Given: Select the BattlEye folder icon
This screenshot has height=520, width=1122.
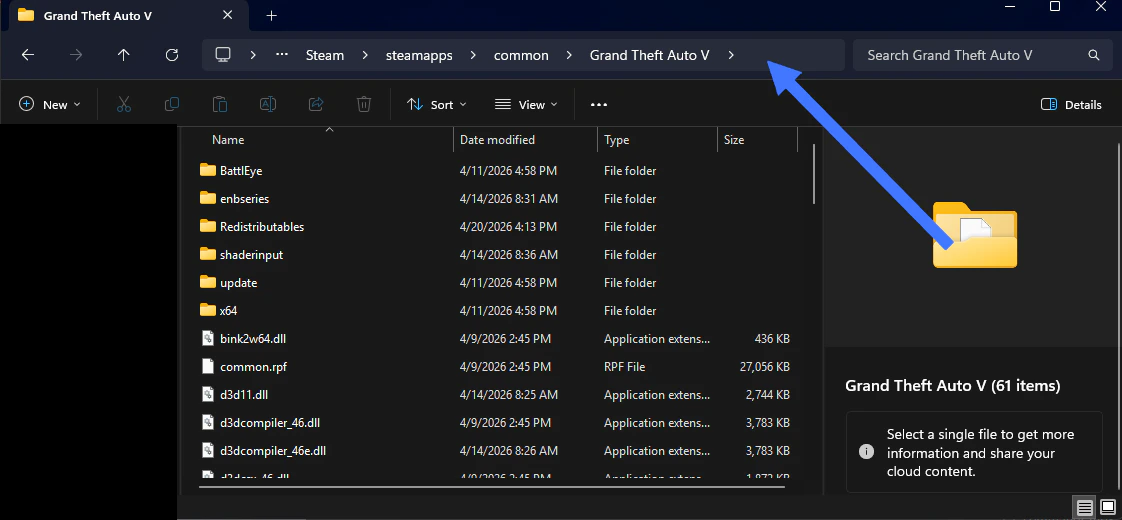Looking at the screenshot, I should click(x=208, y=170).
